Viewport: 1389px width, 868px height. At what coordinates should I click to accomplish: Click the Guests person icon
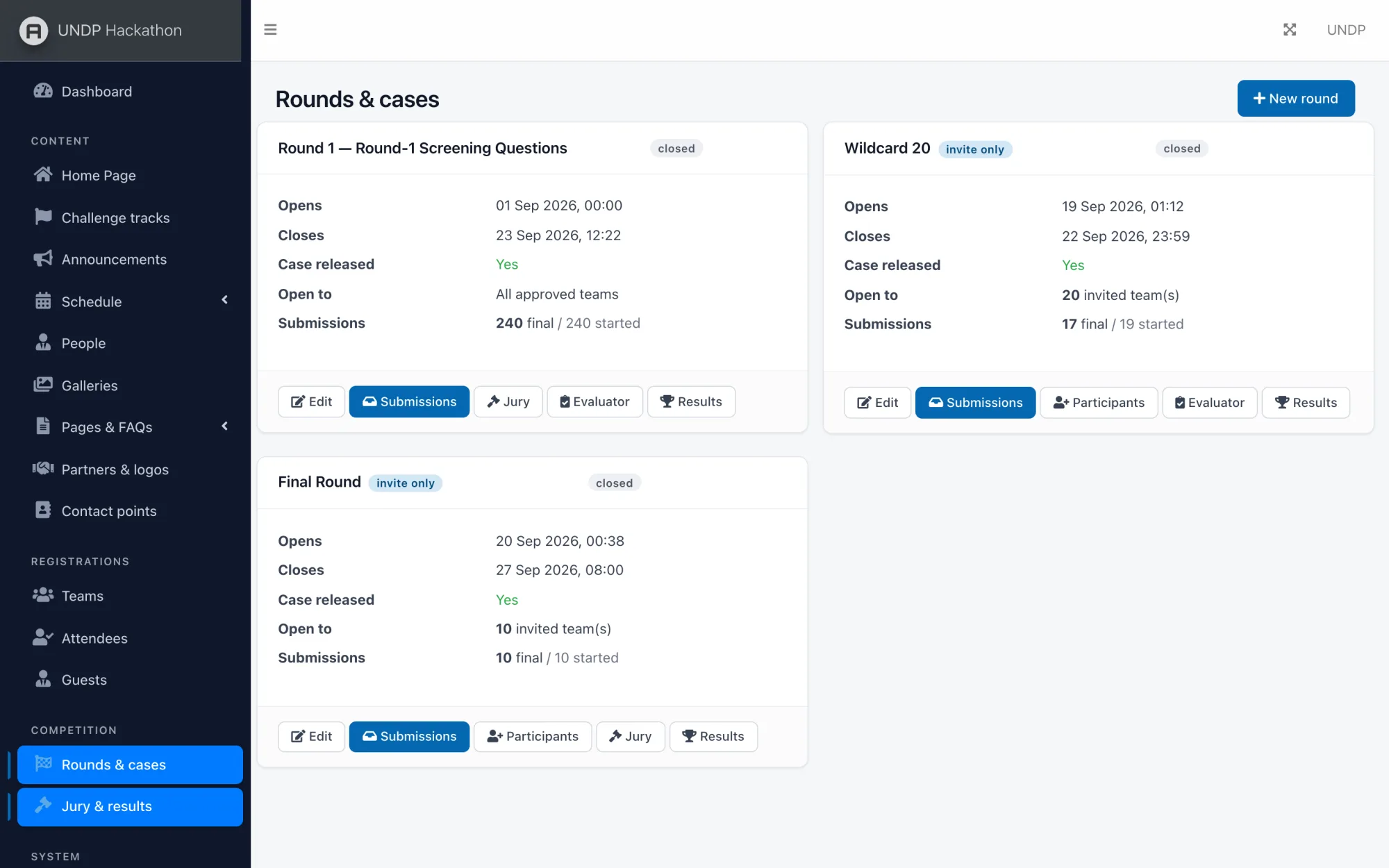(43, 679)
